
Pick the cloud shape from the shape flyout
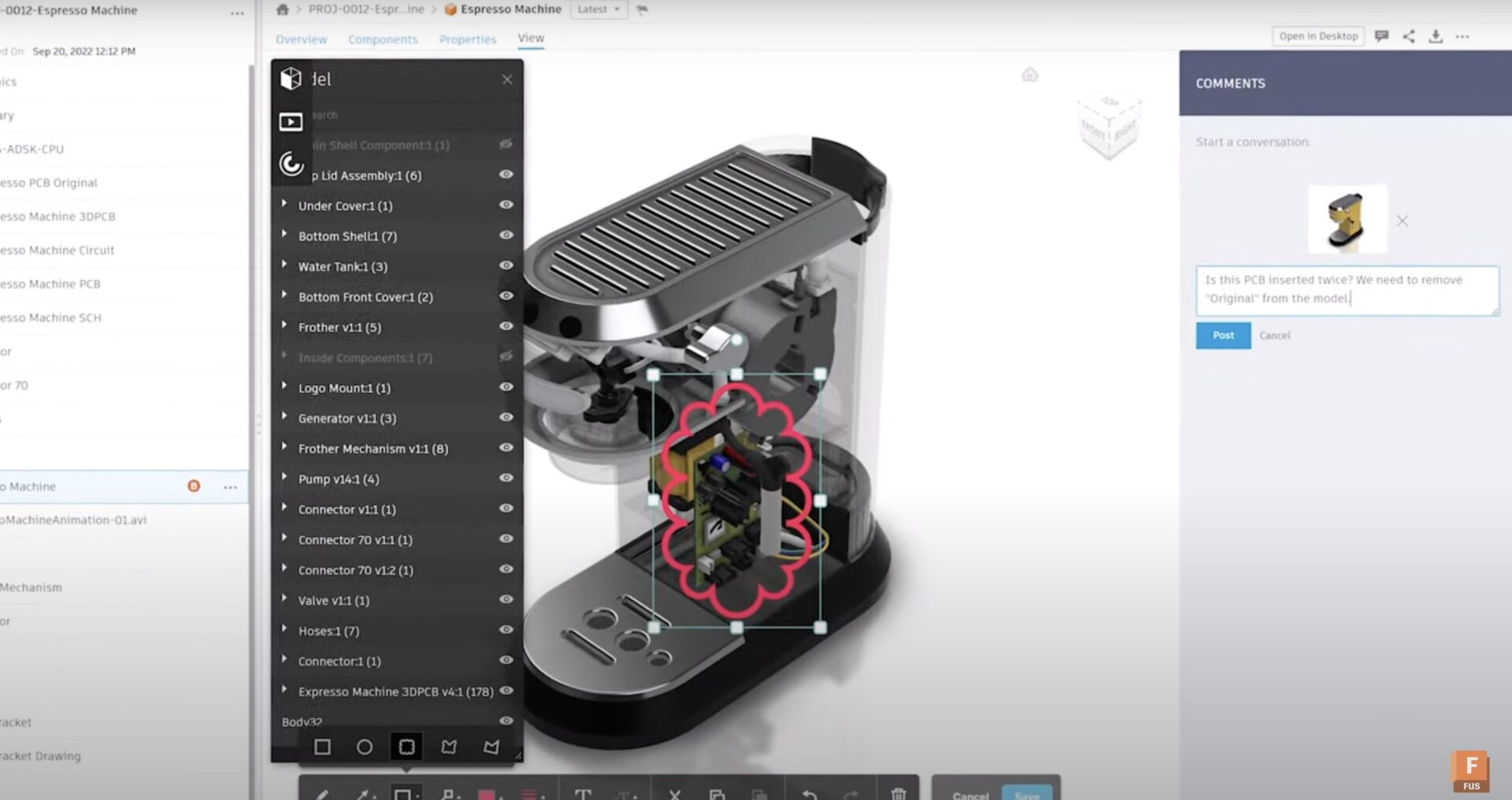[x=407, y=746]
